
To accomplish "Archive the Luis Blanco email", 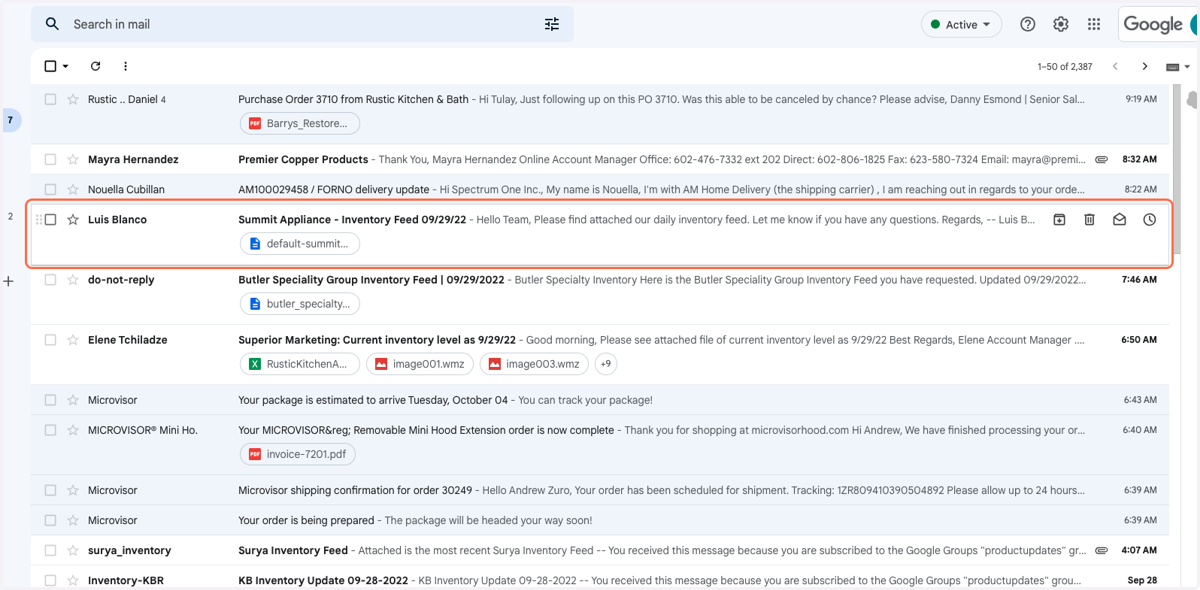I will coord(1060,220).
